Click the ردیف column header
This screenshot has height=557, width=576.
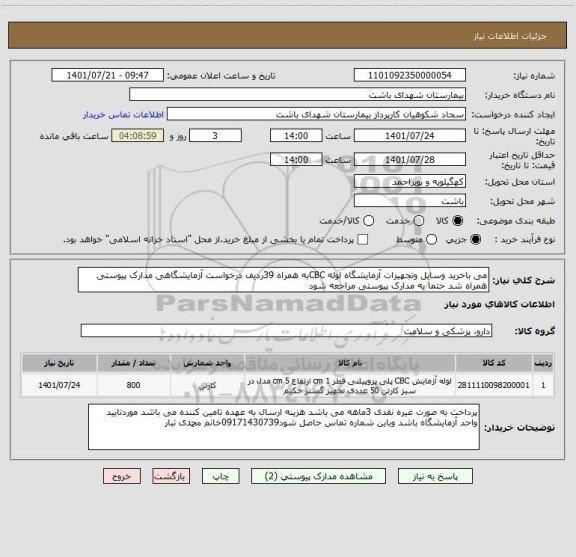coord(543,363)
